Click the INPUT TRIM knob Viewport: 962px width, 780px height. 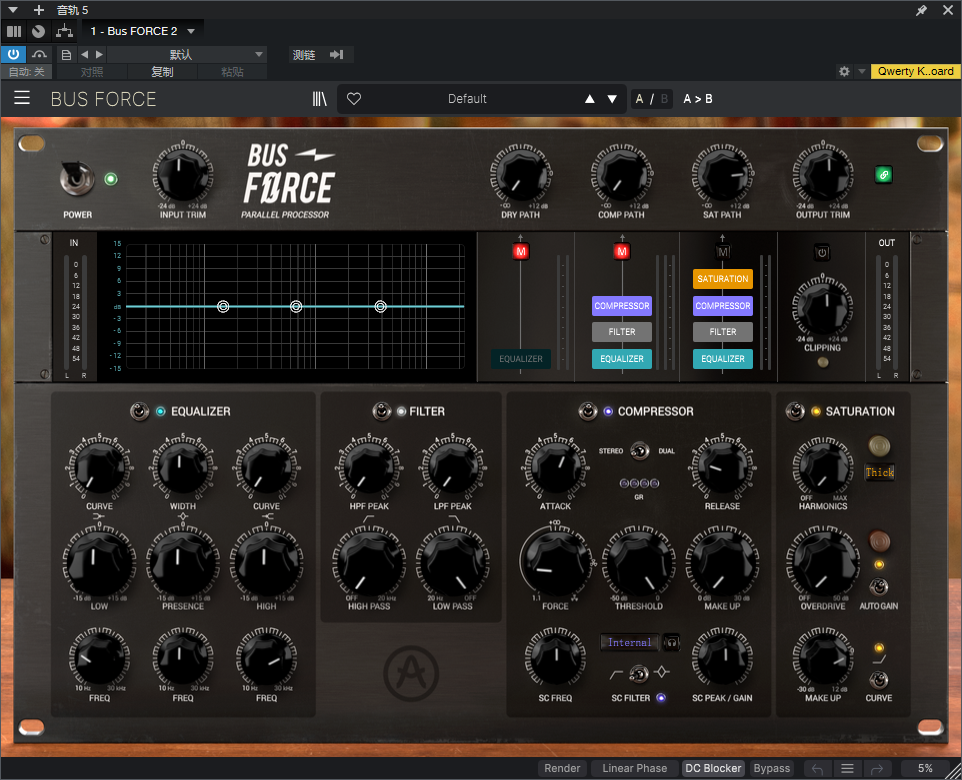click(x=182, y=174)
